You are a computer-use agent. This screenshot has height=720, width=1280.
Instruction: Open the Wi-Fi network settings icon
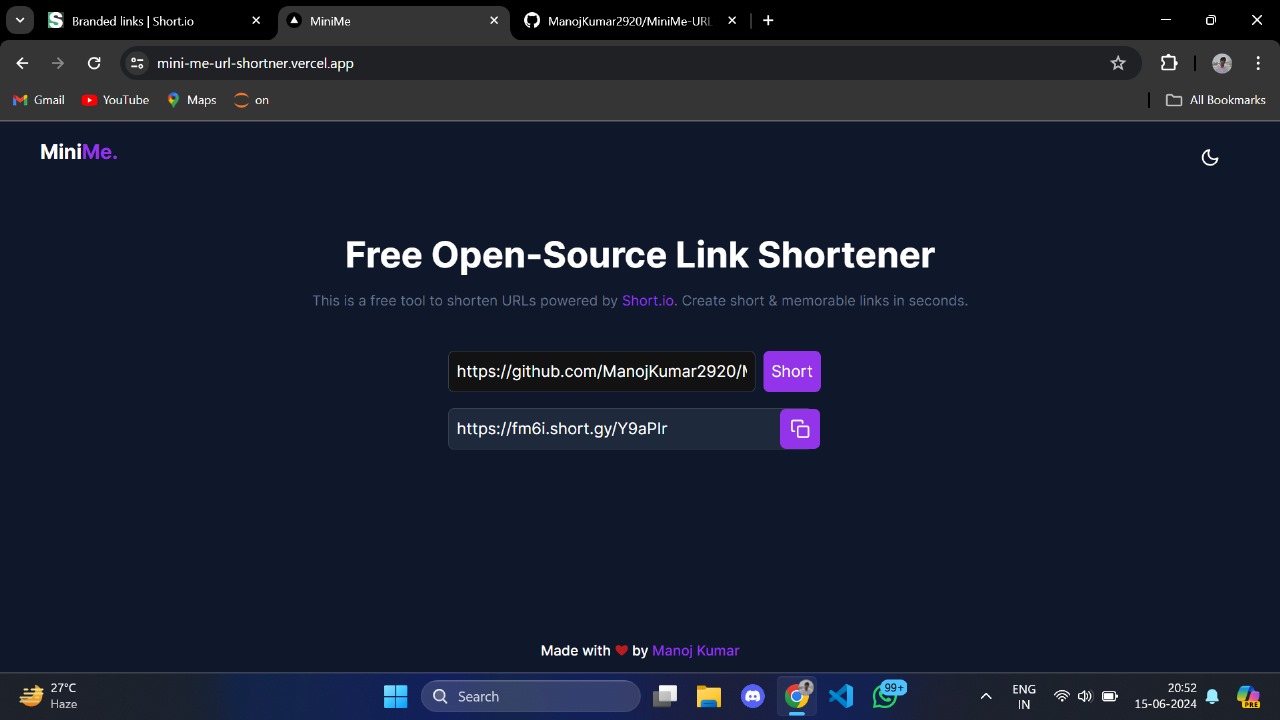click(1062, 697)
